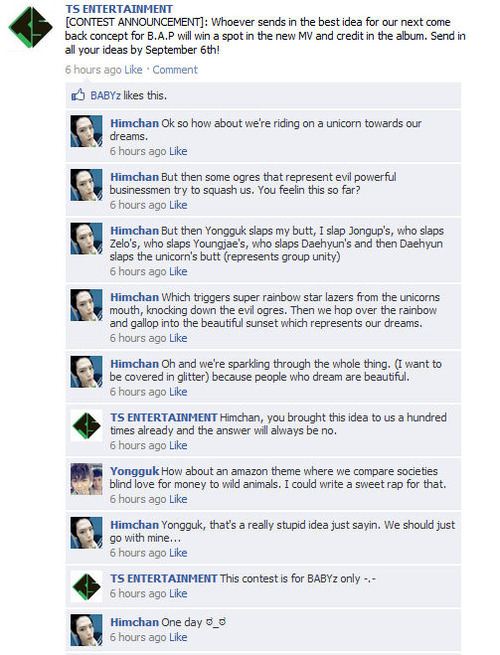
Task: Click TS Entertainment logo on the hundred times reply
Action: [86, 425]
